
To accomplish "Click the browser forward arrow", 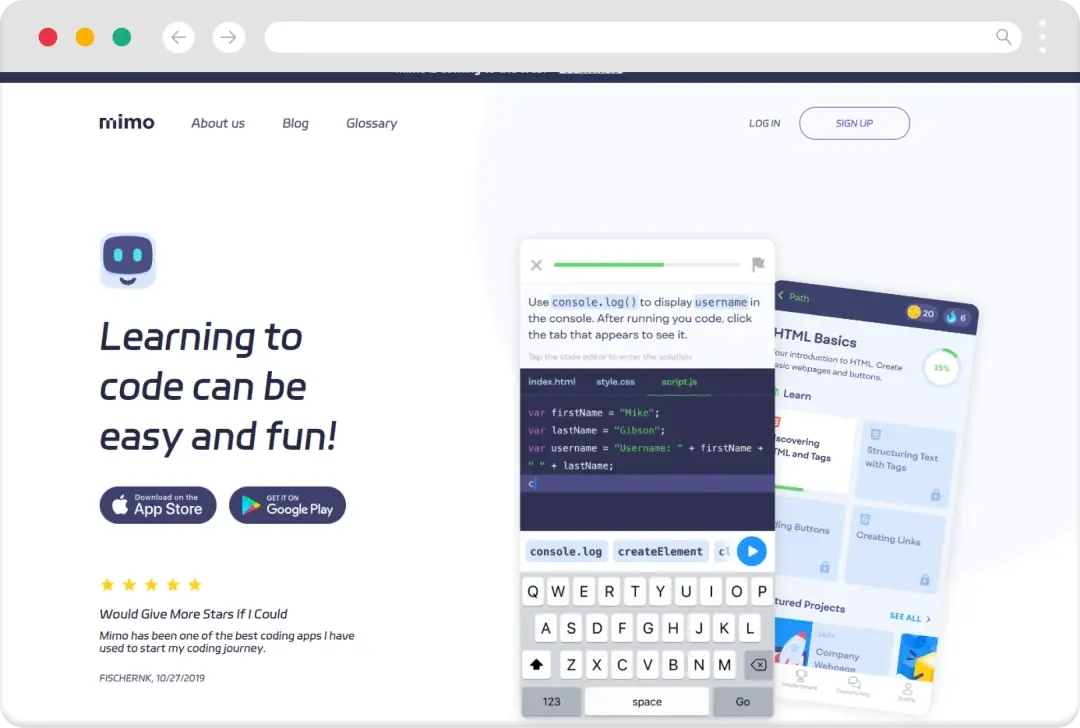I will point(229,37).
